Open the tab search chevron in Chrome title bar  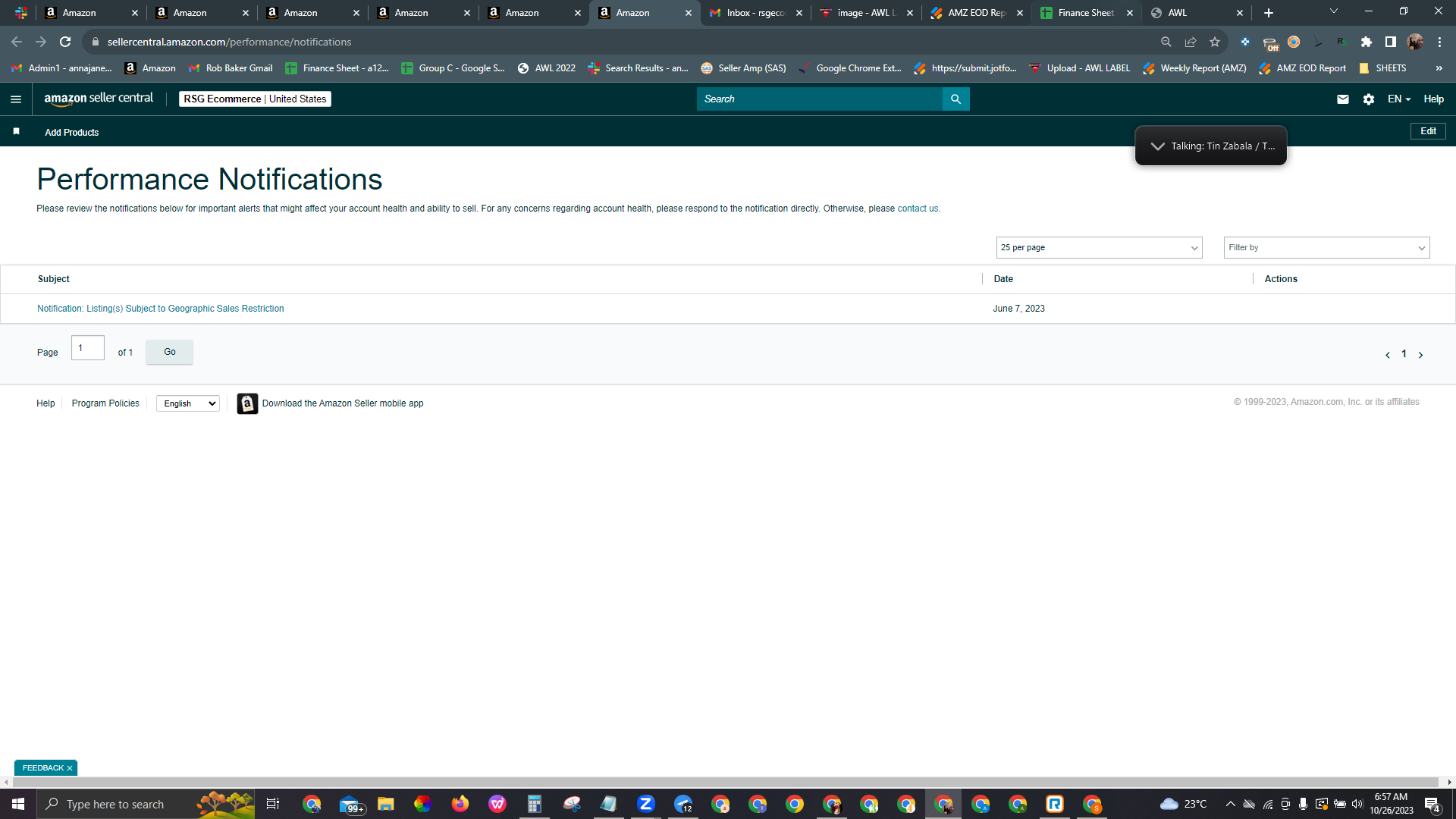1334,11
